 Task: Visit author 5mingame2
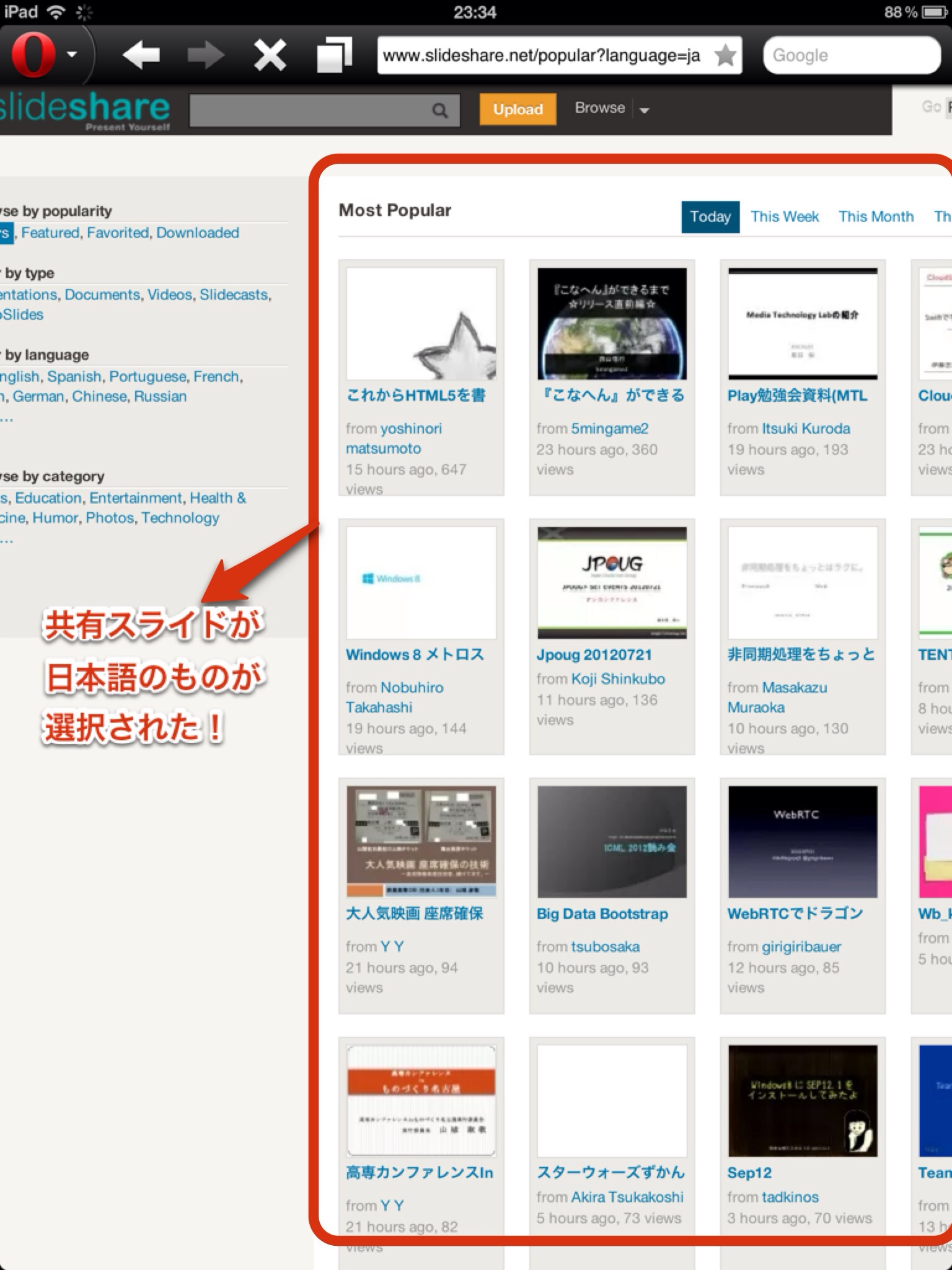[610, 429]
